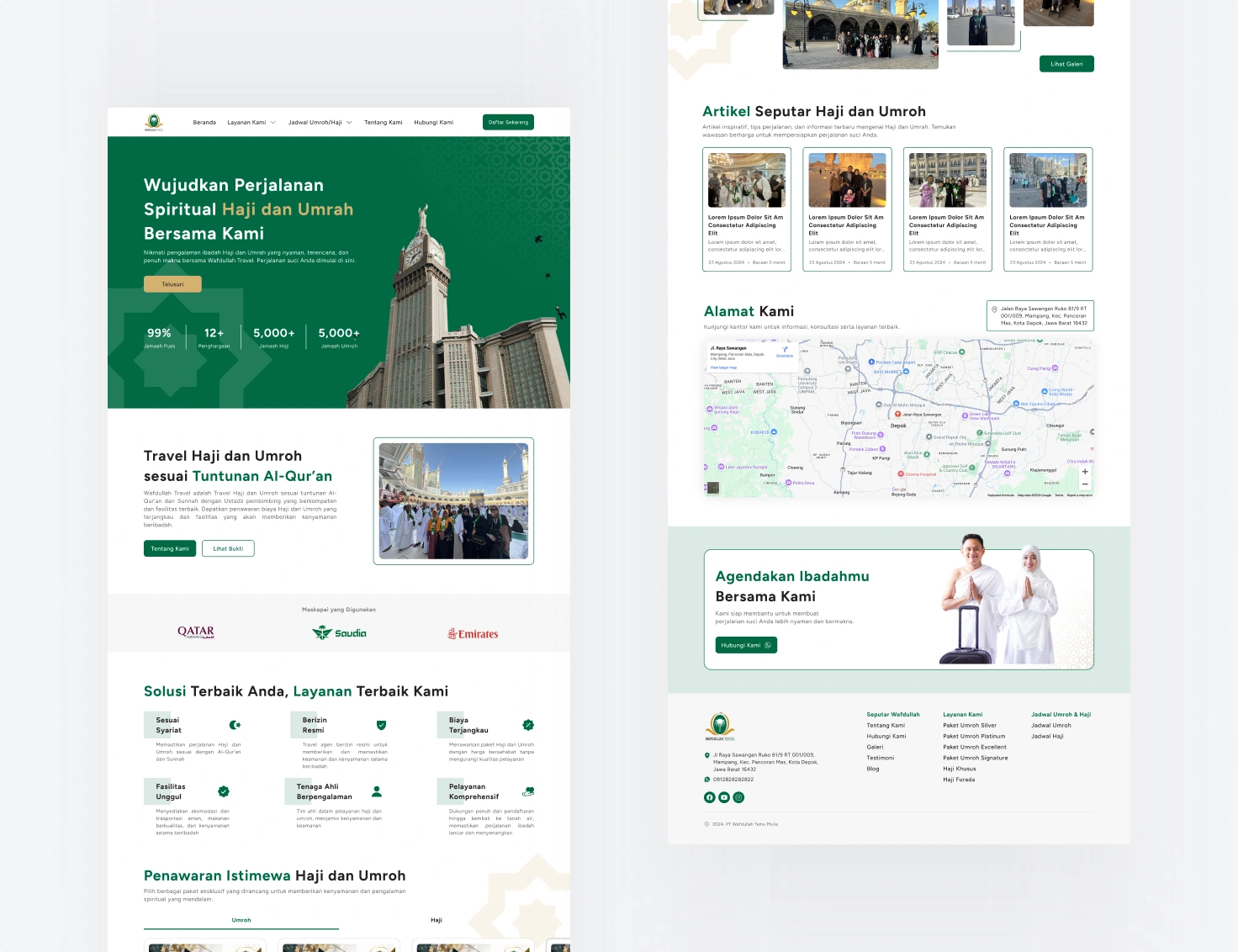Open Hubungi Kami in the top navbar
The width and height of the screenshot is (1238, 952).
pos(433,123)
